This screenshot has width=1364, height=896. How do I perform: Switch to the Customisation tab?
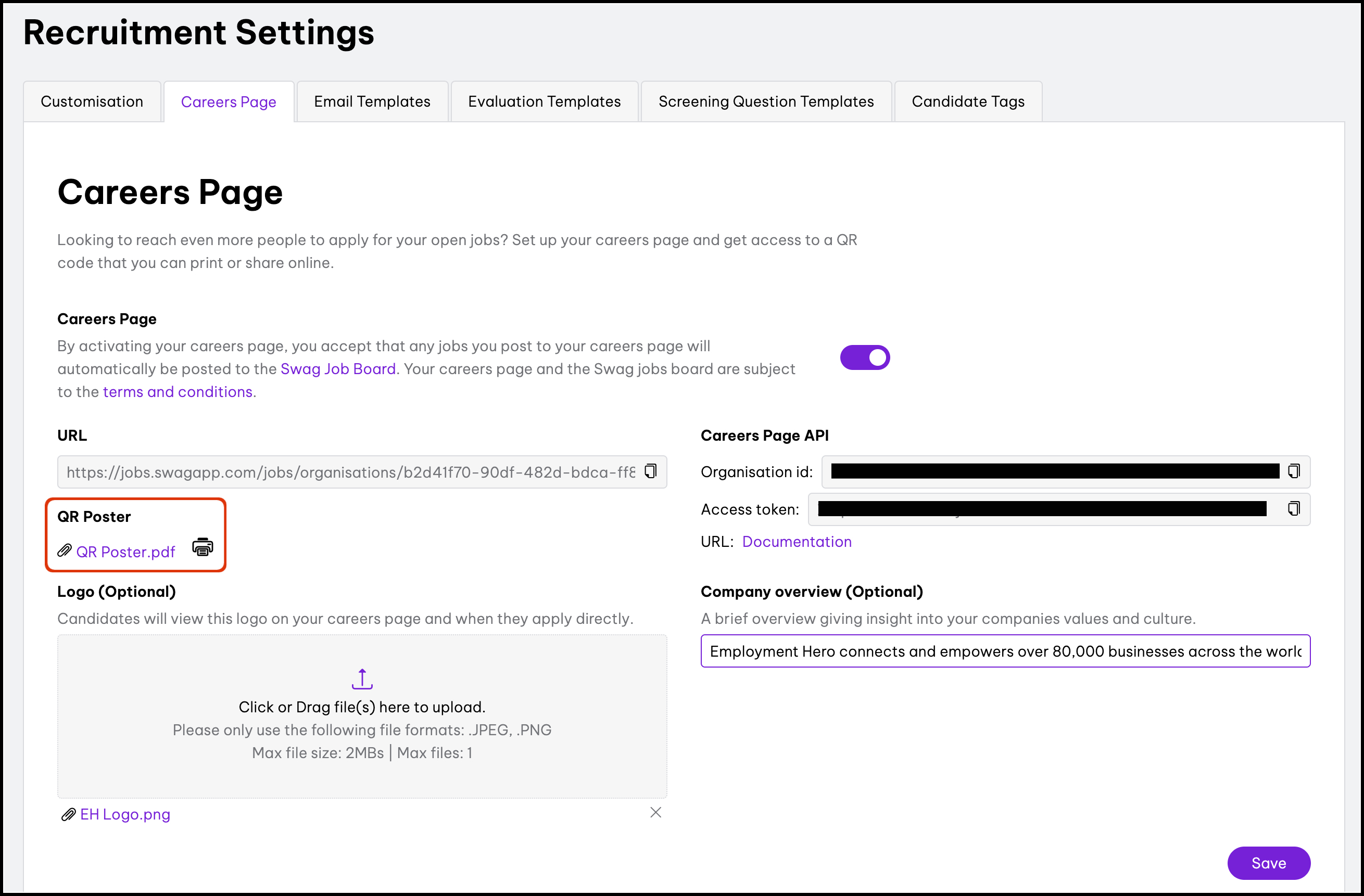92,101
